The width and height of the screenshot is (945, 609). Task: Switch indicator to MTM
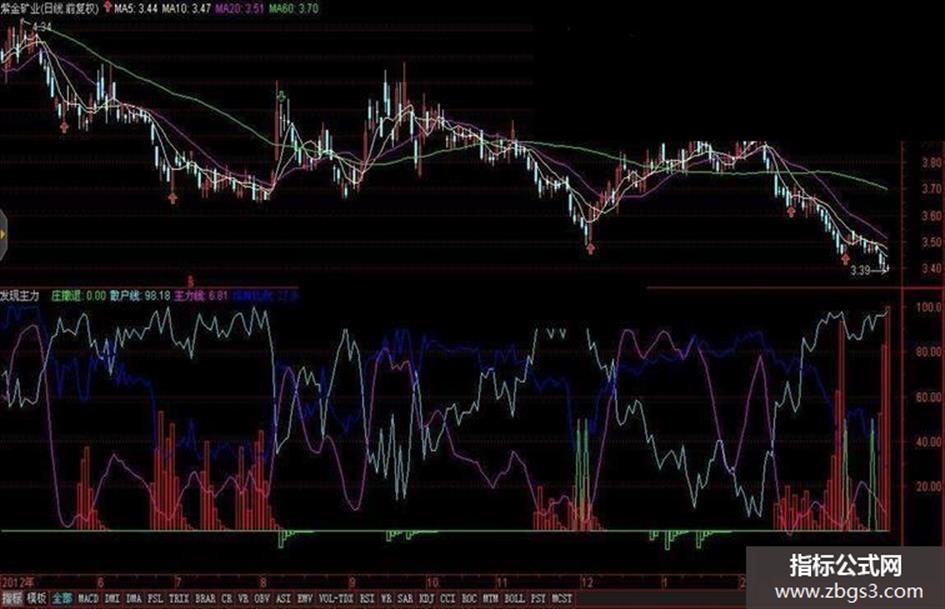491,599
